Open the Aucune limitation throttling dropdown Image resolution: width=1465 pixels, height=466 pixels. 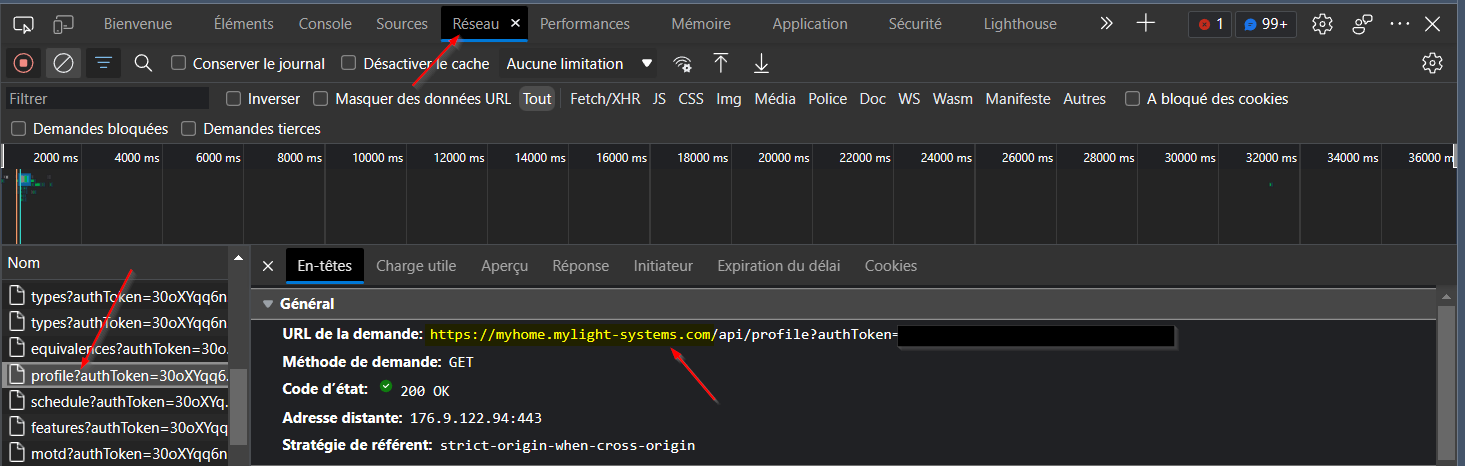[580, 63]
